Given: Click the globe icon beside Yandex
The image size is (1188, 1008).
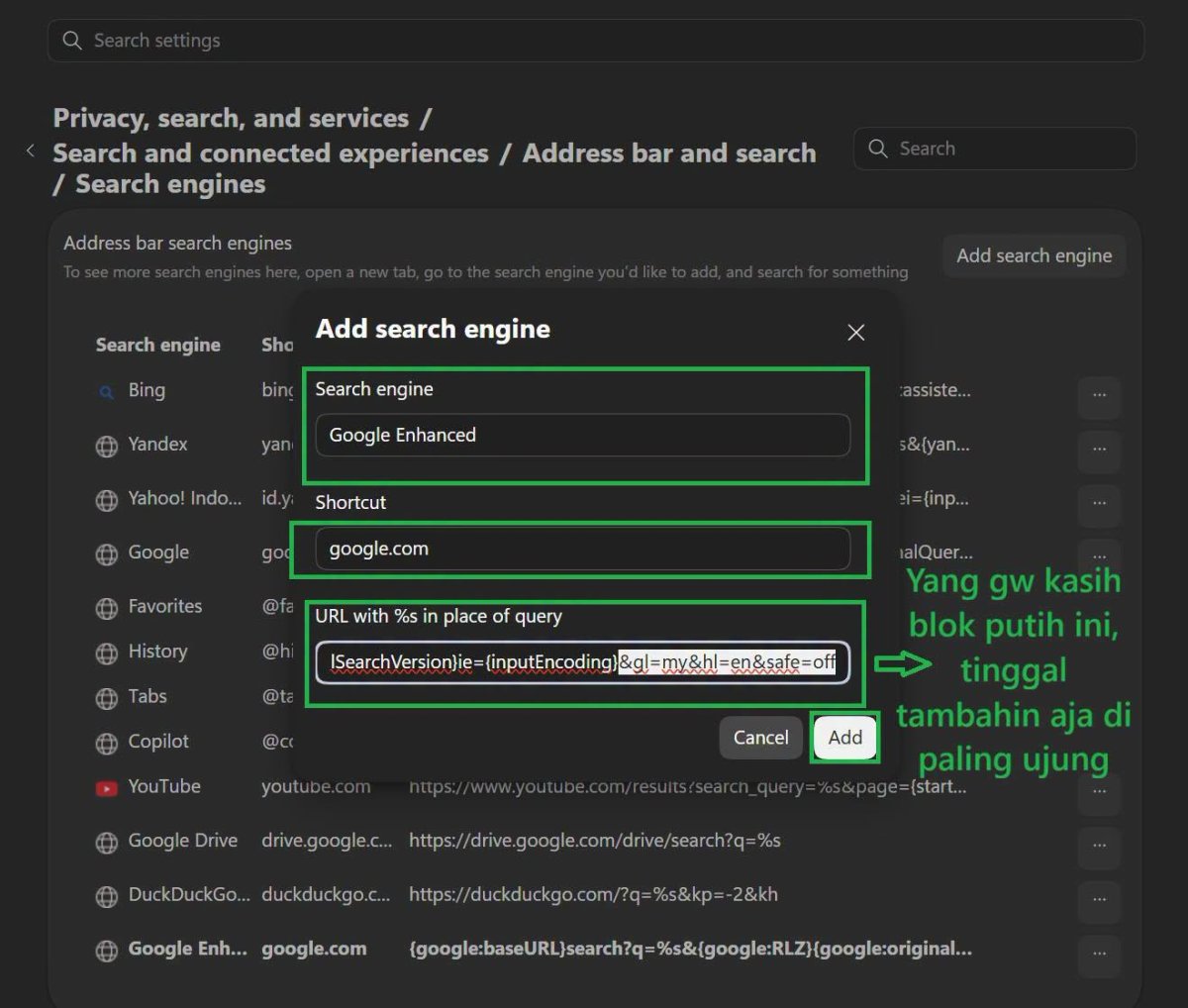Looking at the screenshot, I should point(106,446).
